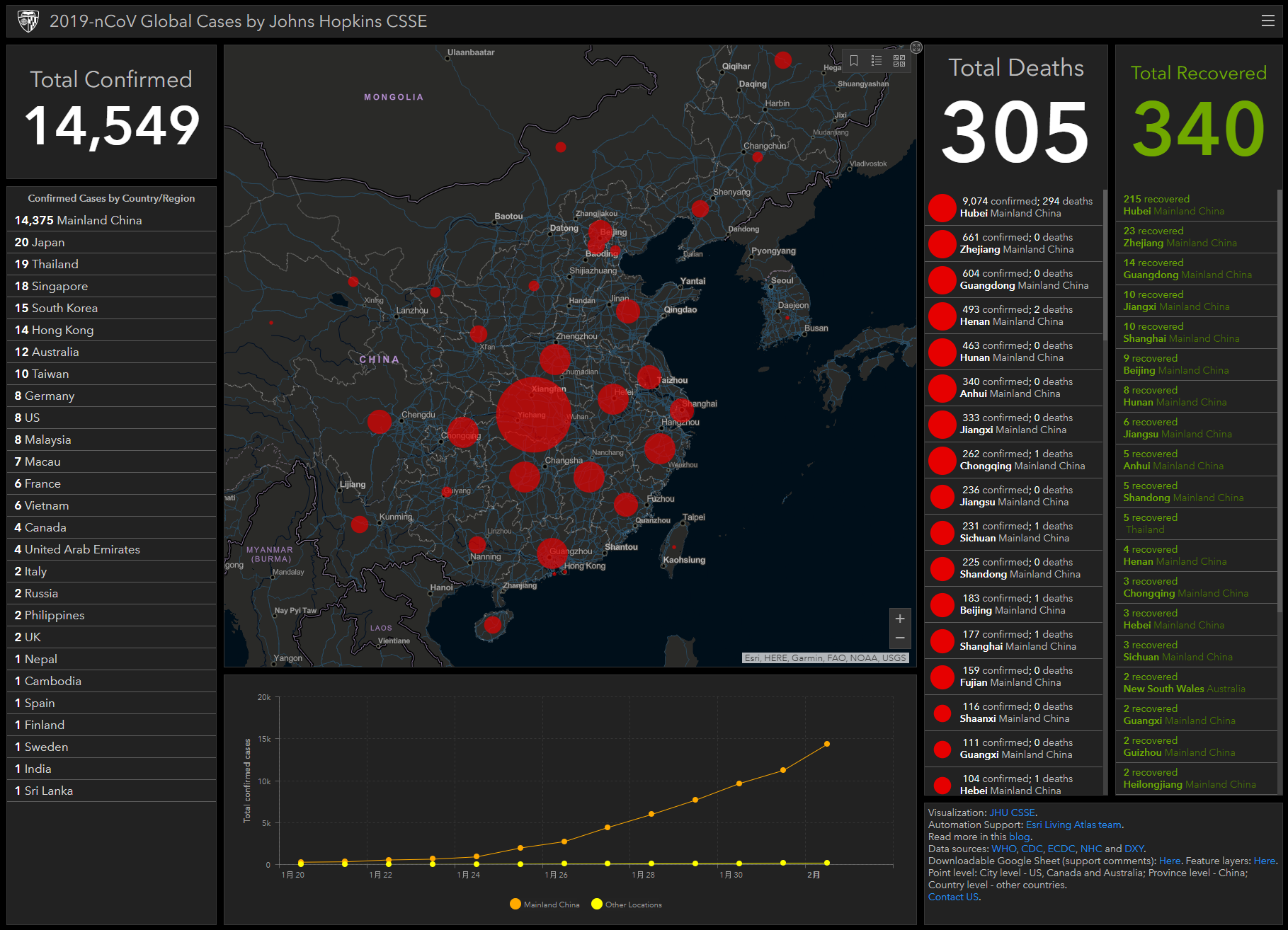1288x930 pixels.
Task: Expand the map to full screen
Action: pyautogui.click(x=916, y=47)
